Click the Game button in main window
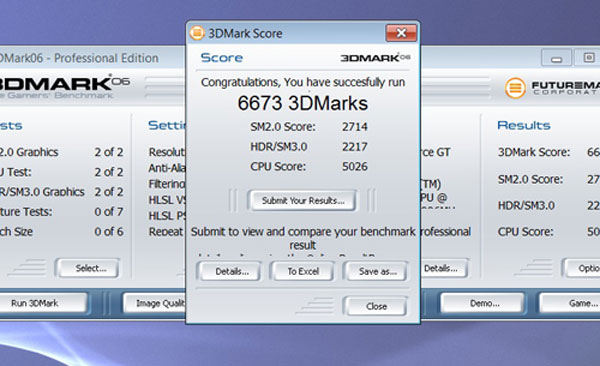The width and height of the screenshot is (600, 366). point(570,303)
